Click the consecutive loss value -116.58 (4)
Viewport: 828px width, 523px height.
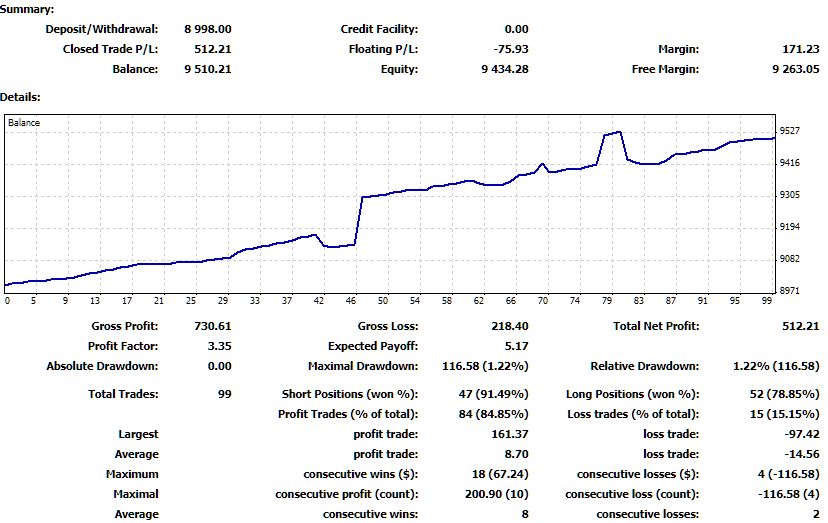788,494
